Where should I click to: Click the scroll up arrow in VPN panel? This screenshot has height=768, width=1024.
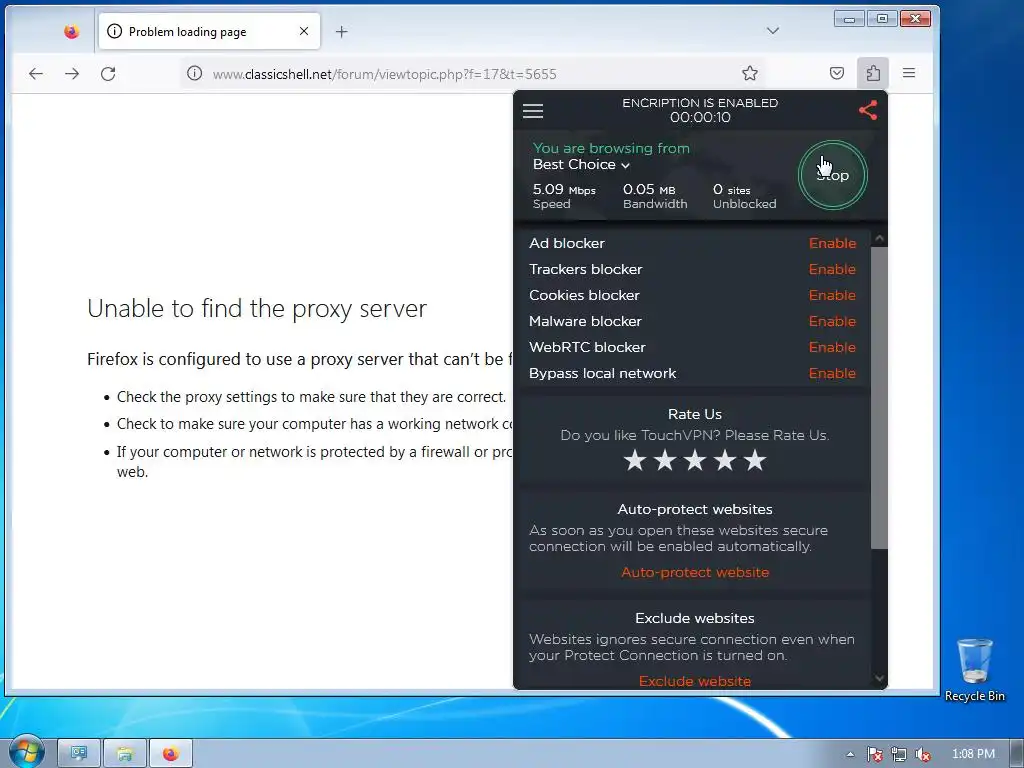879,239
